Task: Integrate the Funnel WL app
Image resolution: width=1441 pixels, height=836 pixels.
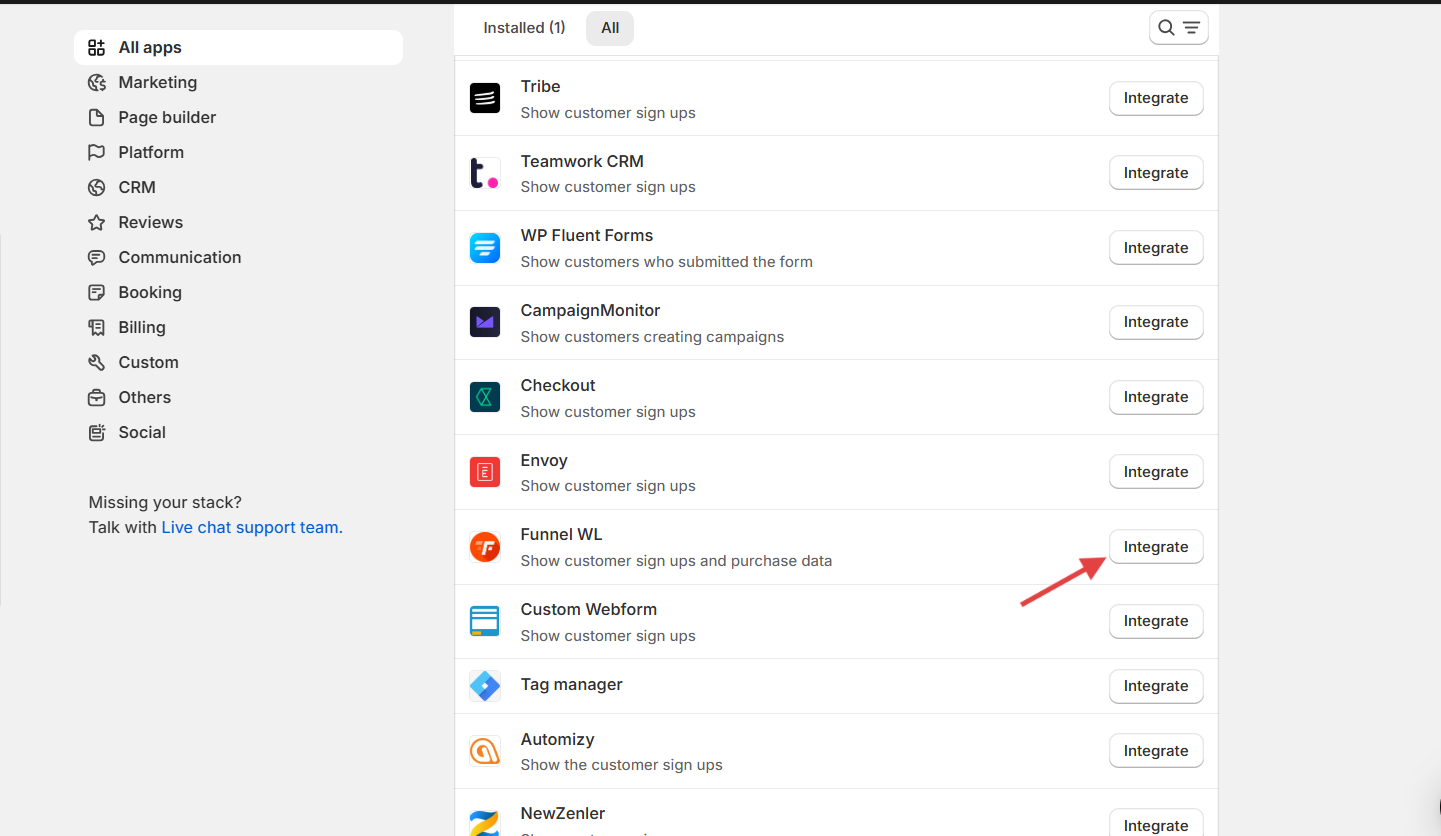Action: click(1156, 547)
